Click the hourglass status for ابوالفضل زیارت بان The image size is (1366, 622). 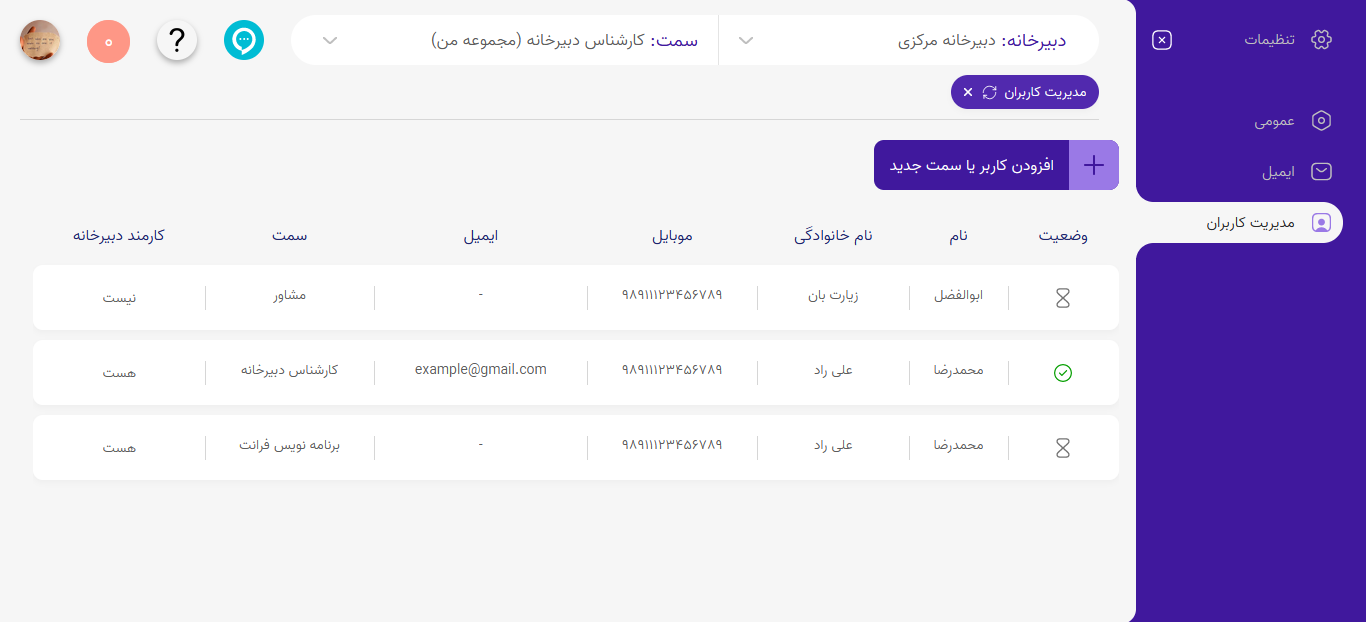[1063, 297]
